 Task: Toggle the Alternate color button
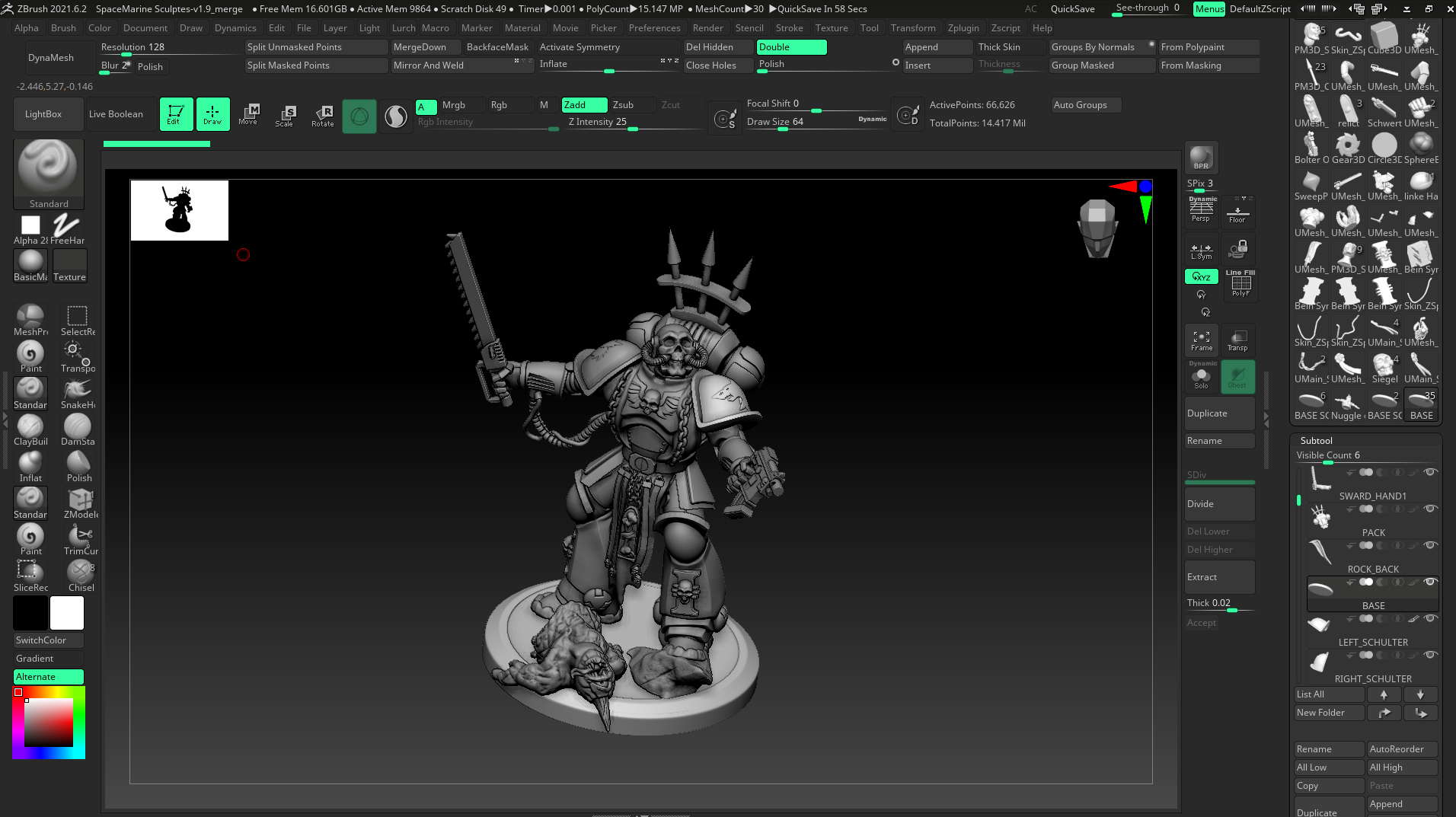(49, 677)
